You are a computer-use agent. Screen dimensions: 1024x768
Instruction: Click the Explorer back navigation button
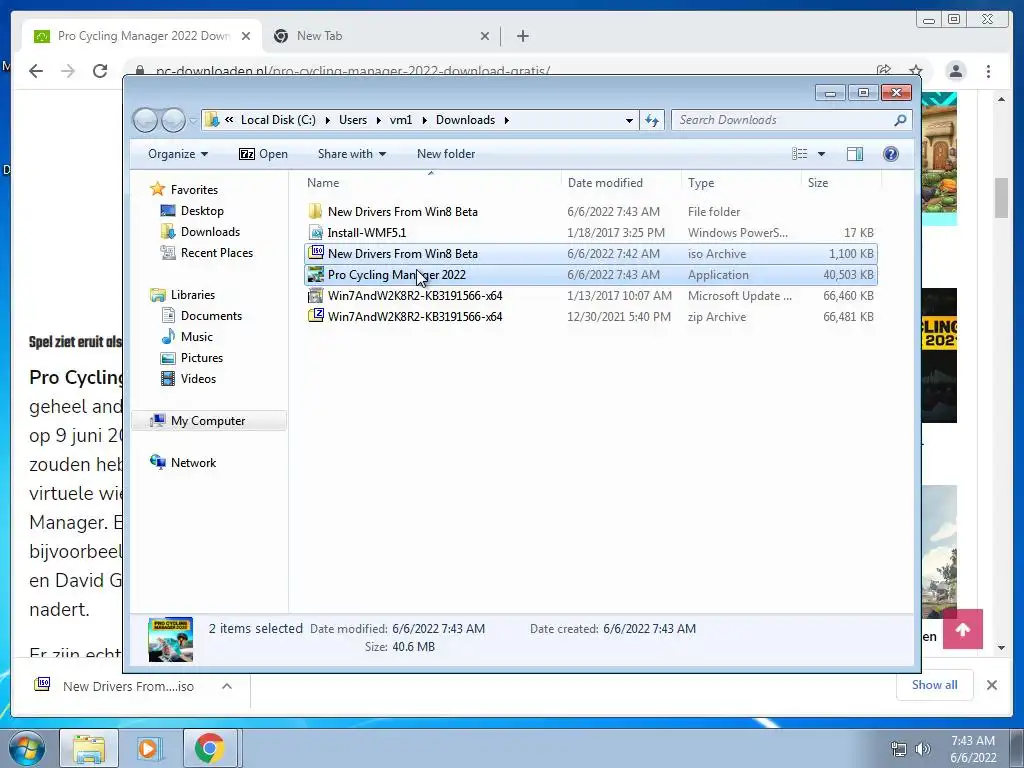click(145, 120)
